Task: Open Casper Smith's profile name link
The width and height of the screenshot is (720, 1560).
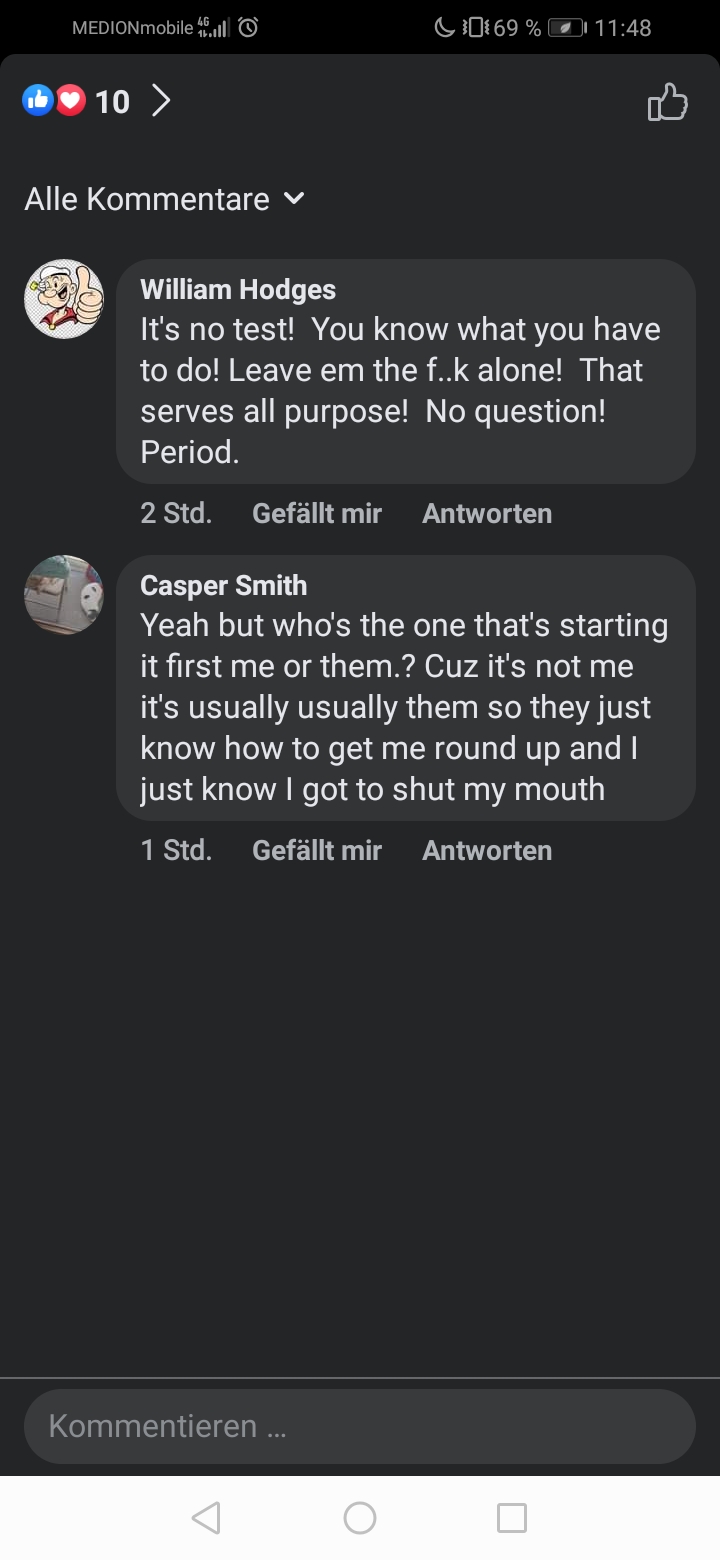Action: (223, 586)
